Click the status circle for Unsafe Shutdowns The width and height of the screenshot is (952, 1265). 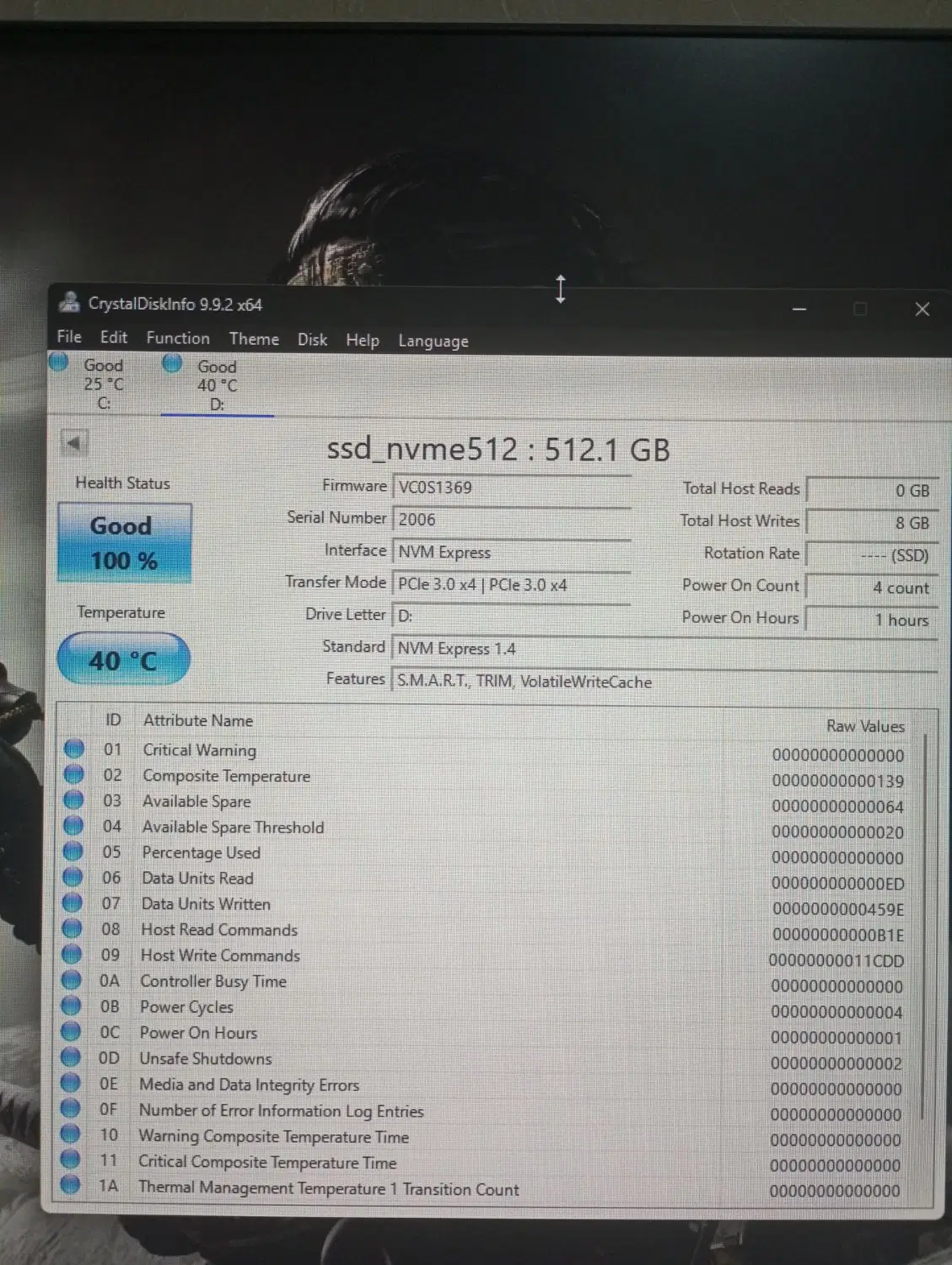72,1057
